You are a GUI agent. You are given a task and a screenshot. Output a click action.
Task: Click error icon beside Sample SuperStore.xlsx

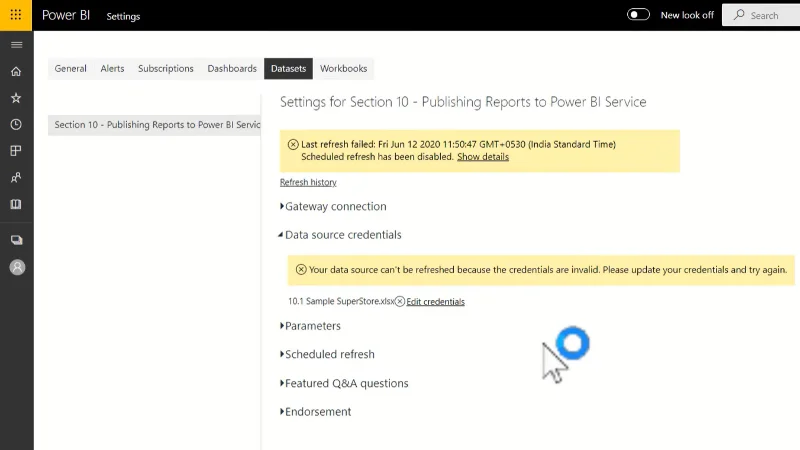tap(400, 302)
